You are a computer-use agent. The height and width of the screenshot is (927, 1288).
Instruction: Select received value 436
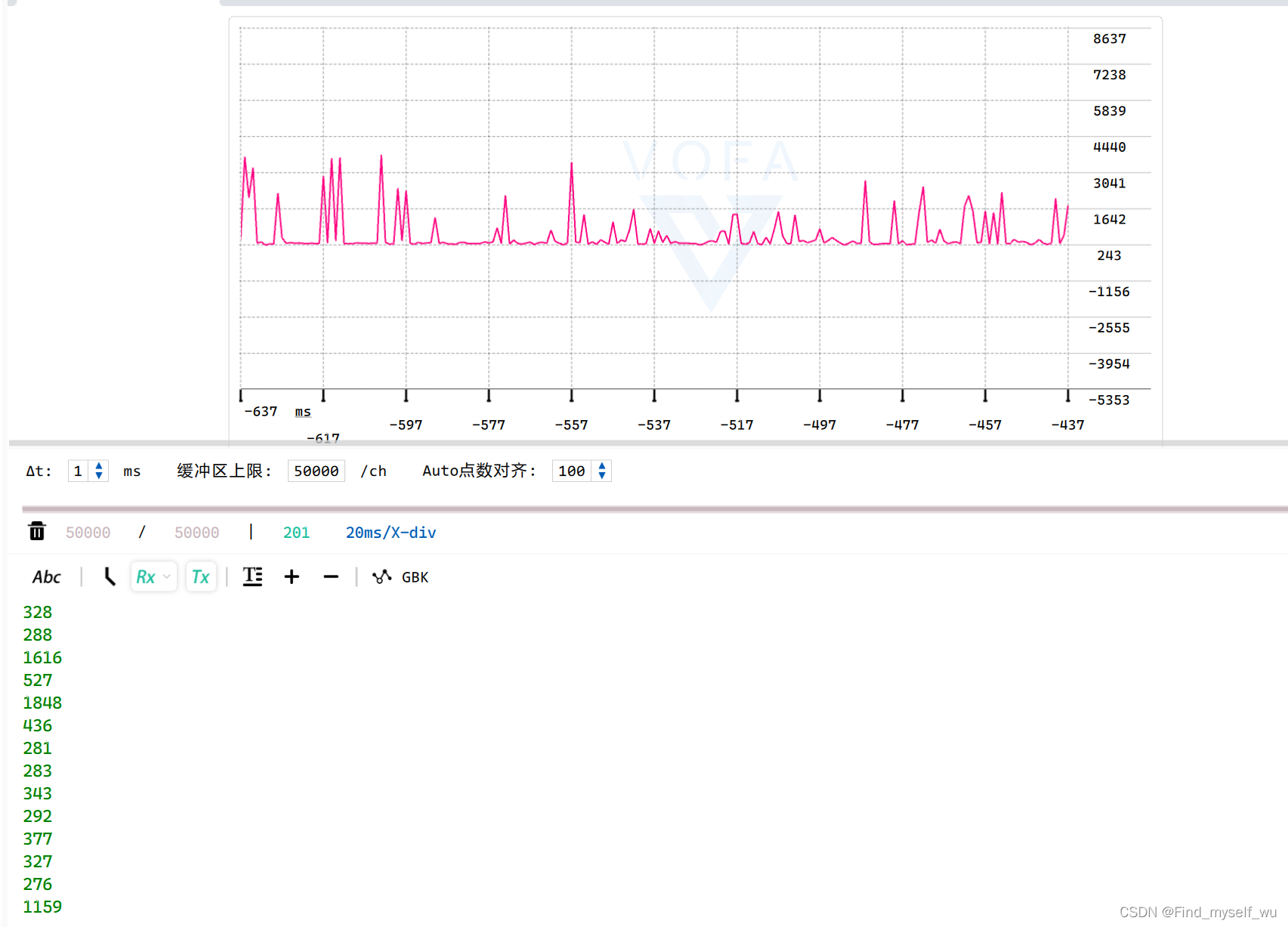[38, 725]
